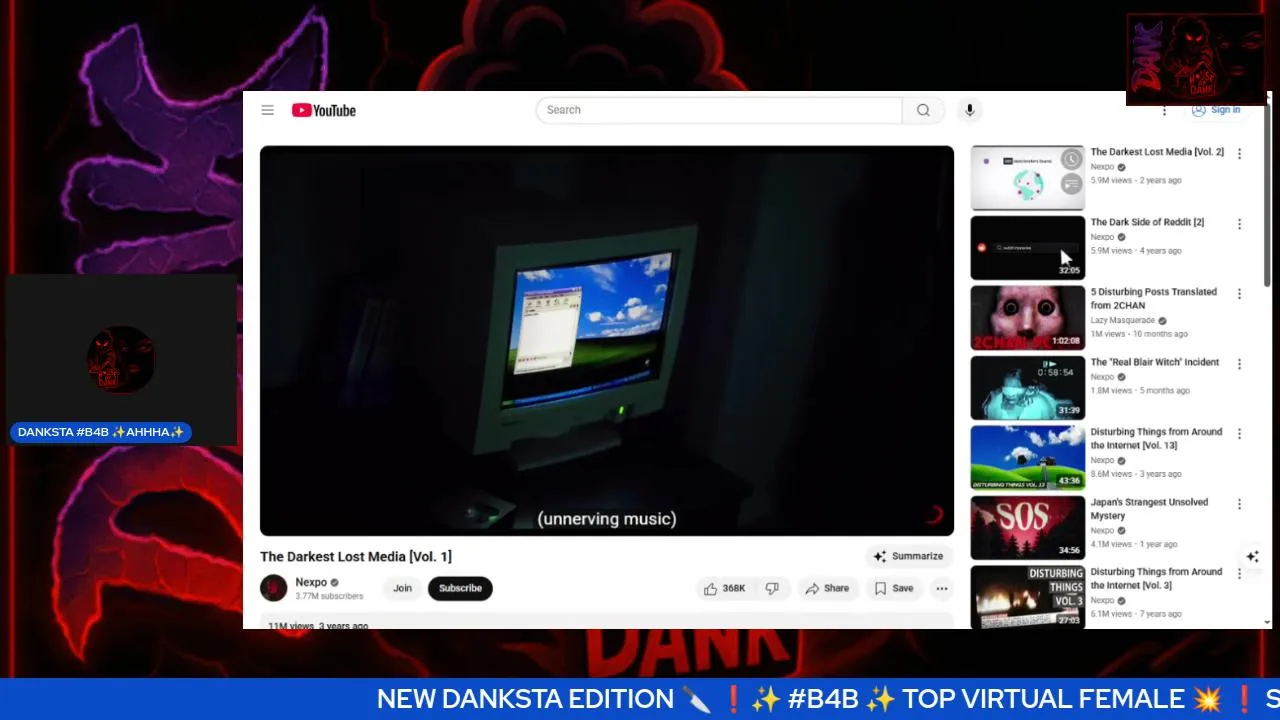This screenshot has height=720, width=1280.
Task: Open options menu for Real Blair Witch Incident
Action: pyautogui.click(x=1239, y=364)
